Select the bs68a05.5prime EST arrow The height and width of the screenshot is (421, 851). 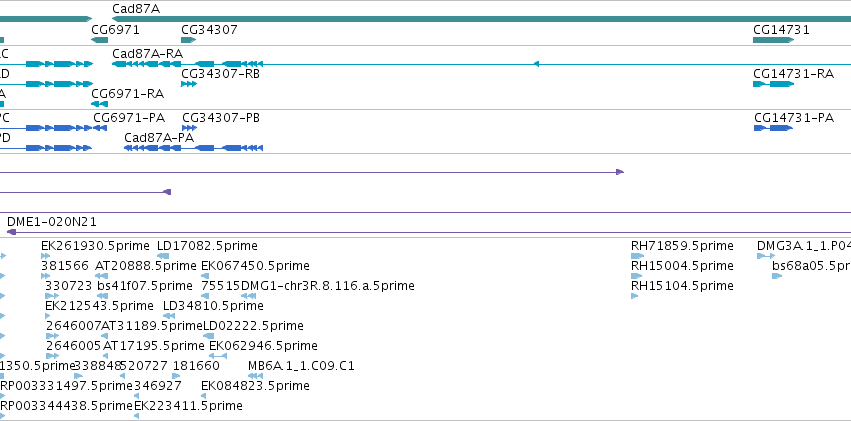[777, 276]
